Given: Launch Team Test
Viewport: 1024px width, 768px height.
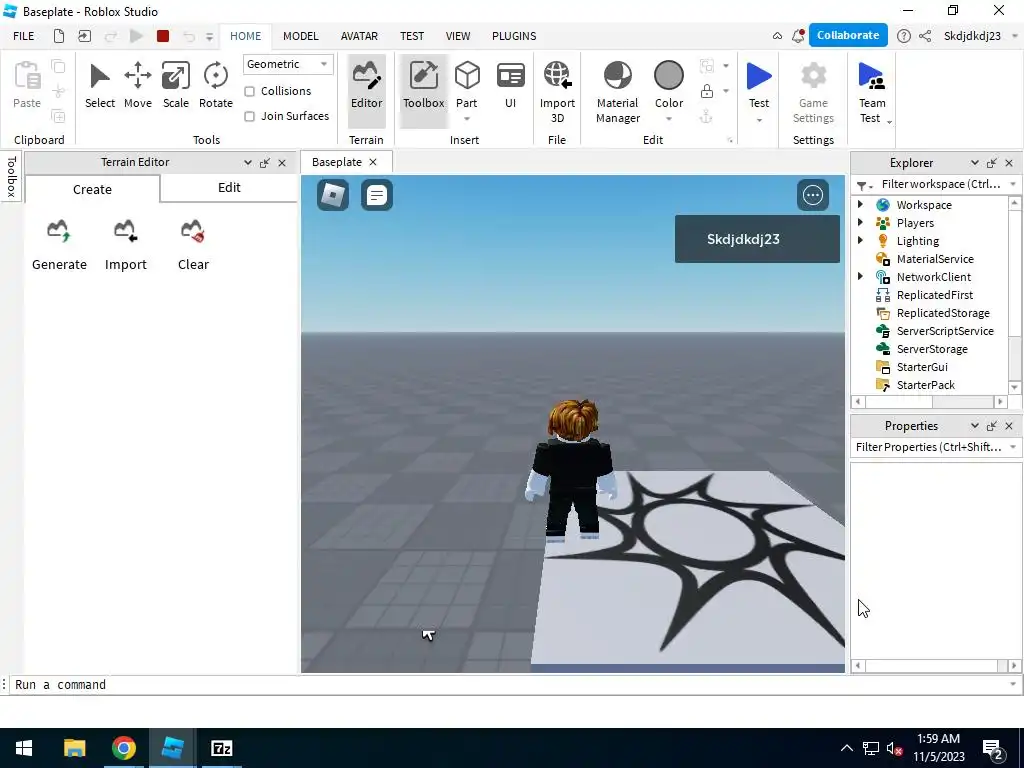Looking at the screenshot, I should click(872, 91).
